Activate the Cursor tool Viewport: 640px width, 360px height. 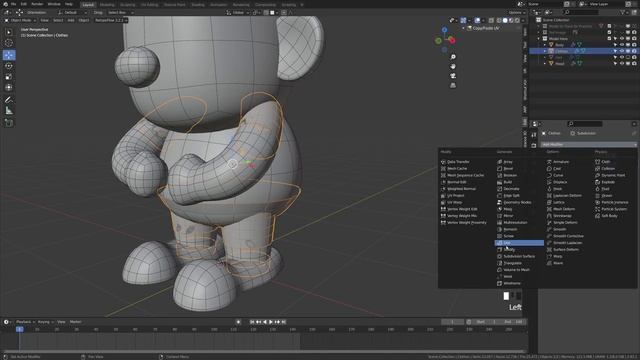(x=9, y=43)
